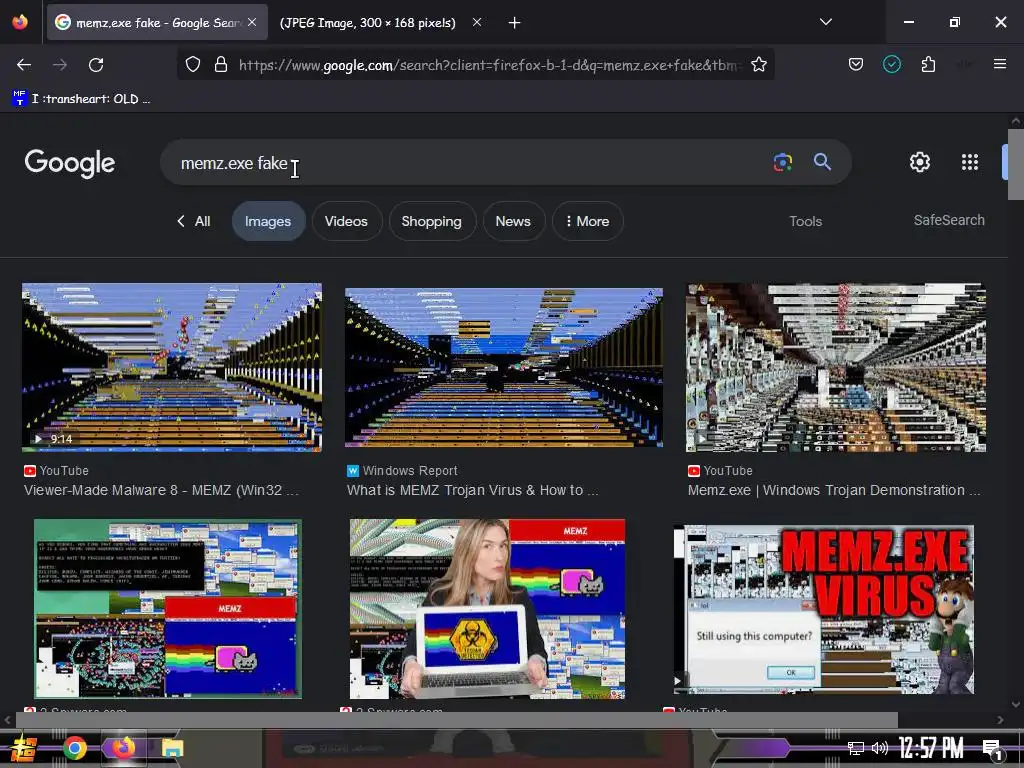Select the Images filter

268,221
